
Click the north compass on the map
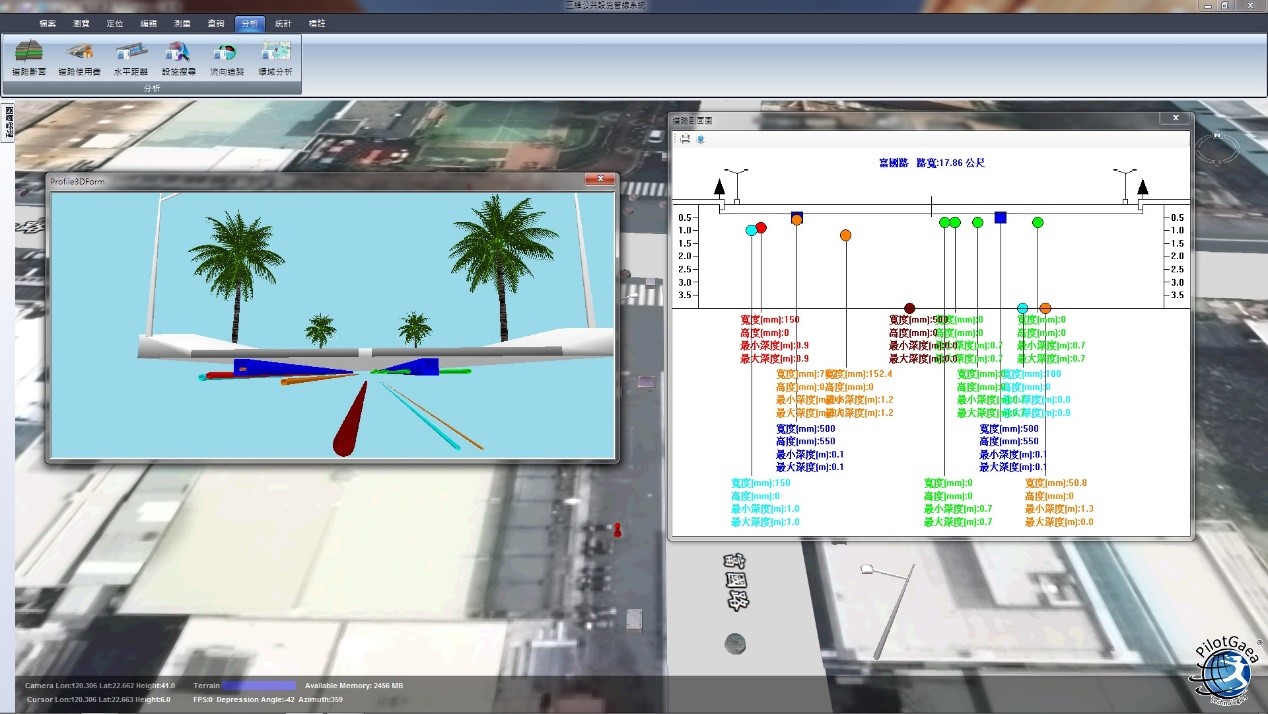[1217, 148]
